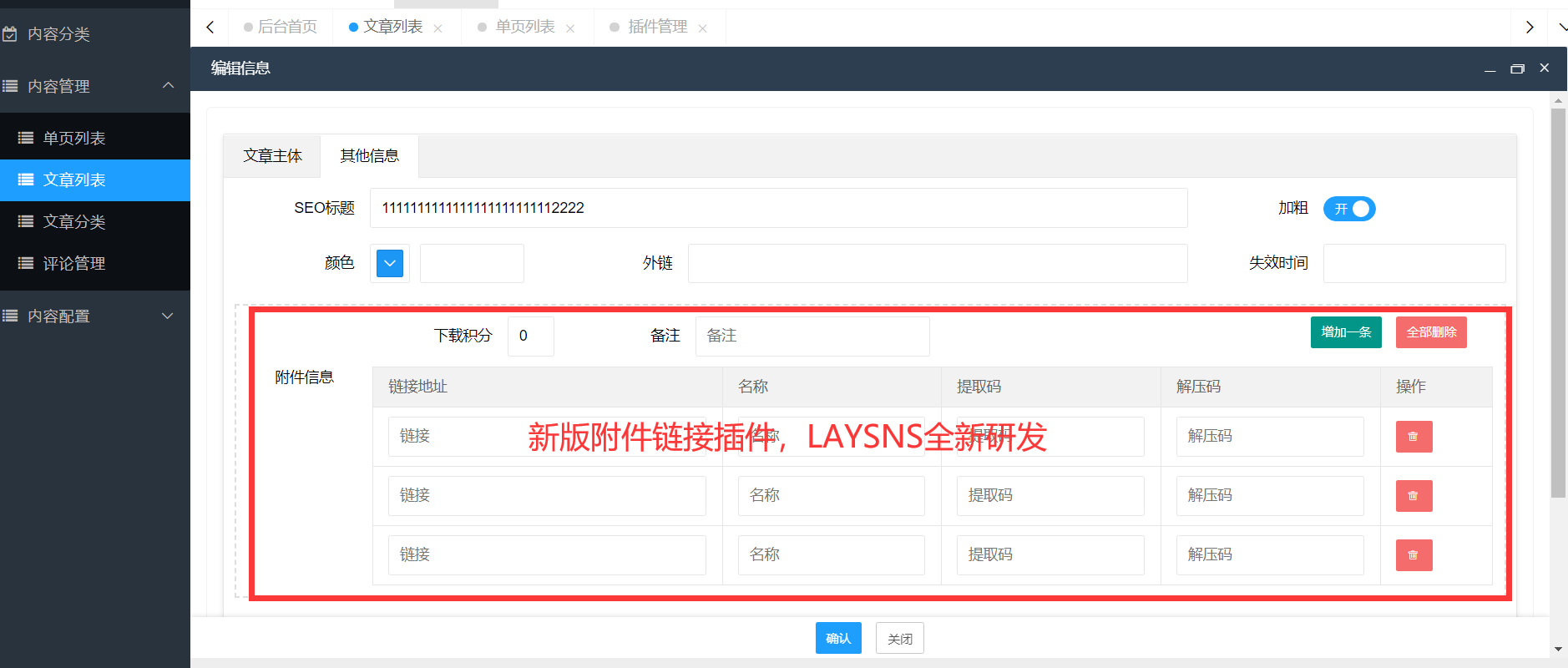The width and height of the screenshot is (1568, 668).
Task: Open 评论管理 in the sidebar
Action: (95, 264)
